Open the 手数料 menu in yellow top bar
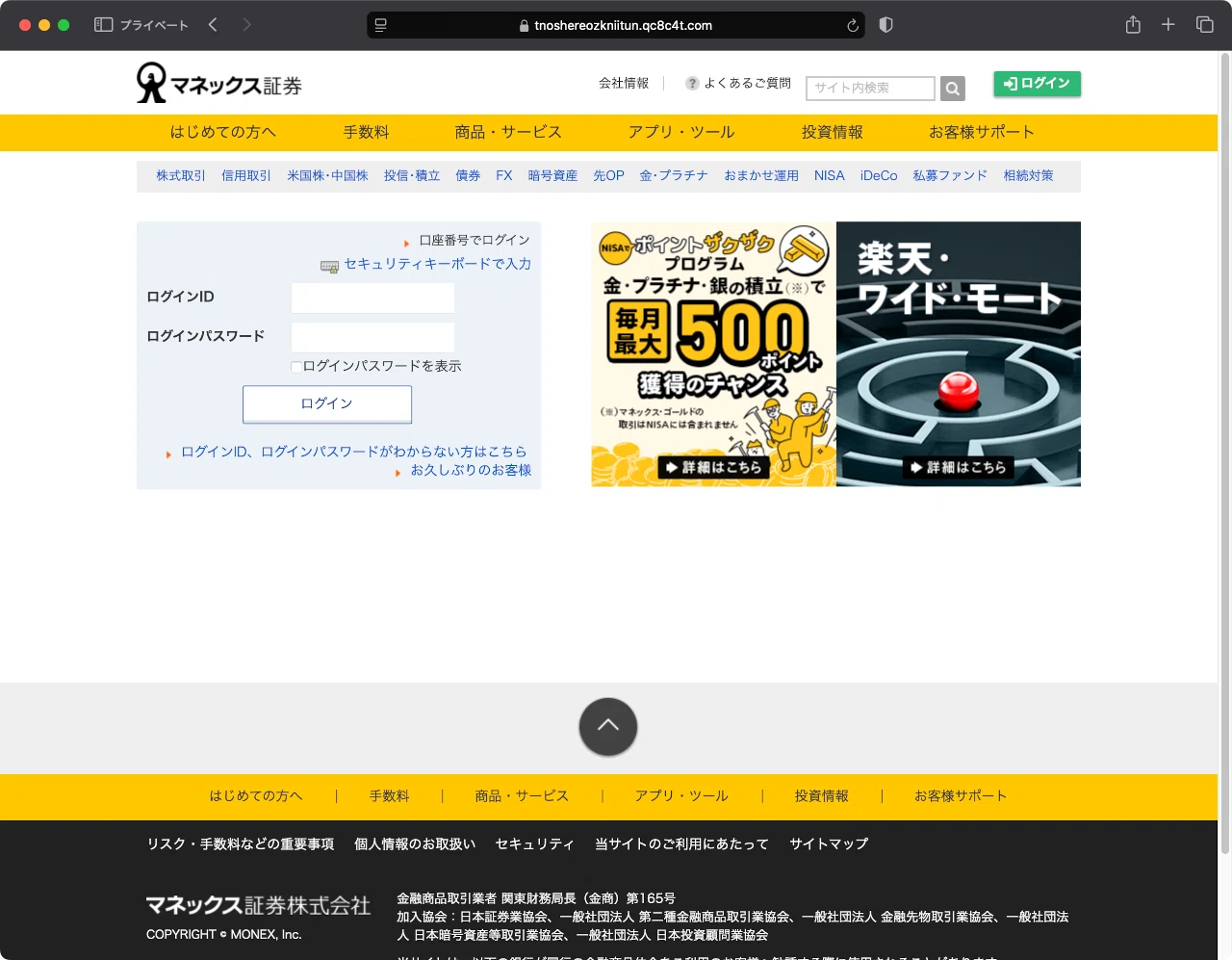This screenshot has width=1232, height=960. [367, 133]
